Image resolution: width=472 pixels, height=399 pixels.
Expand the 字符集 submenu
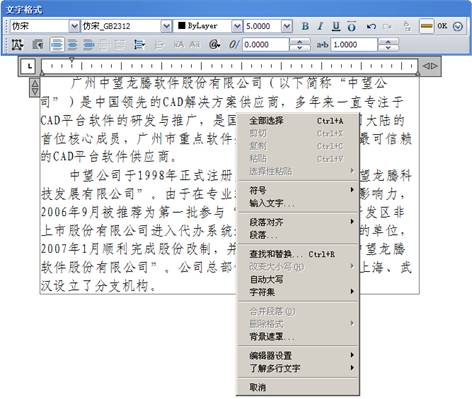pos(298,292)
